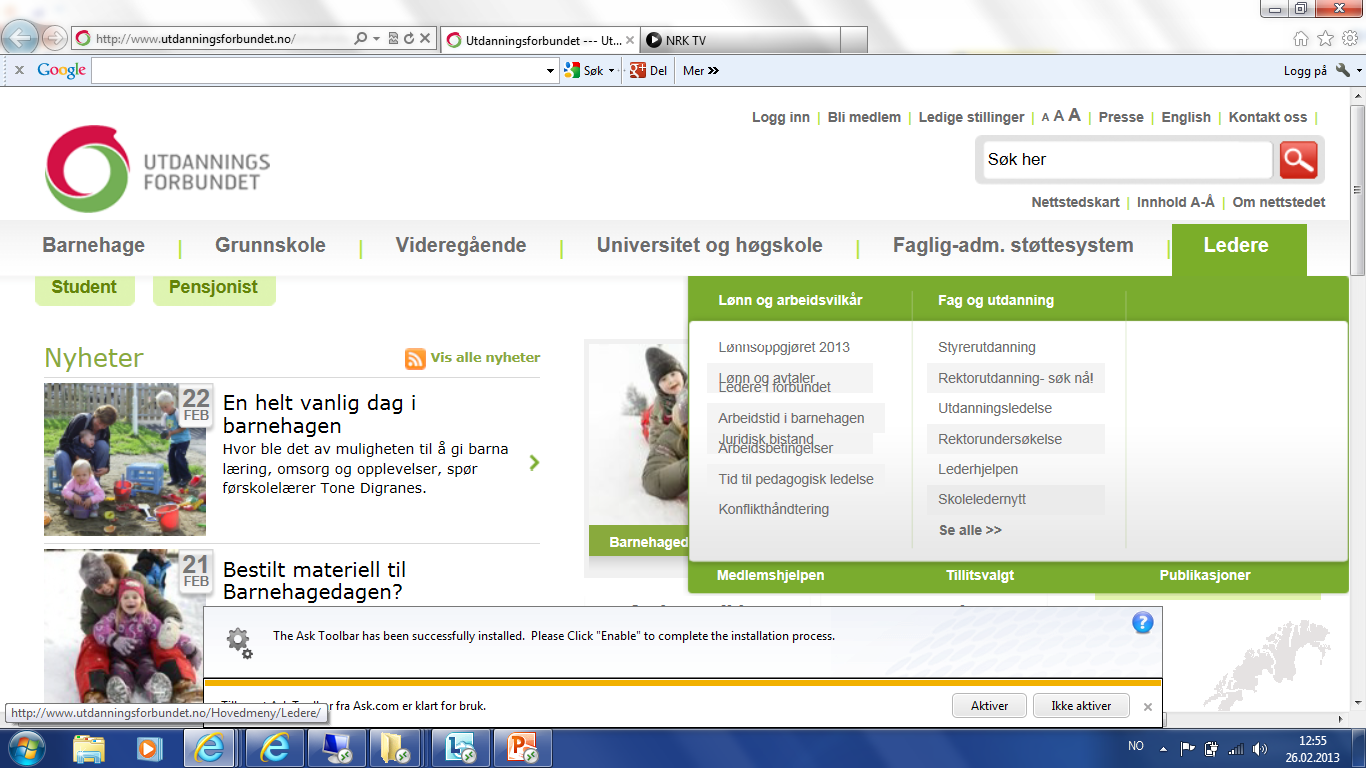The width and height of the screenshot is (1366, 768).
Task: Open the Favorites star icon
Action: point(1326,39)
